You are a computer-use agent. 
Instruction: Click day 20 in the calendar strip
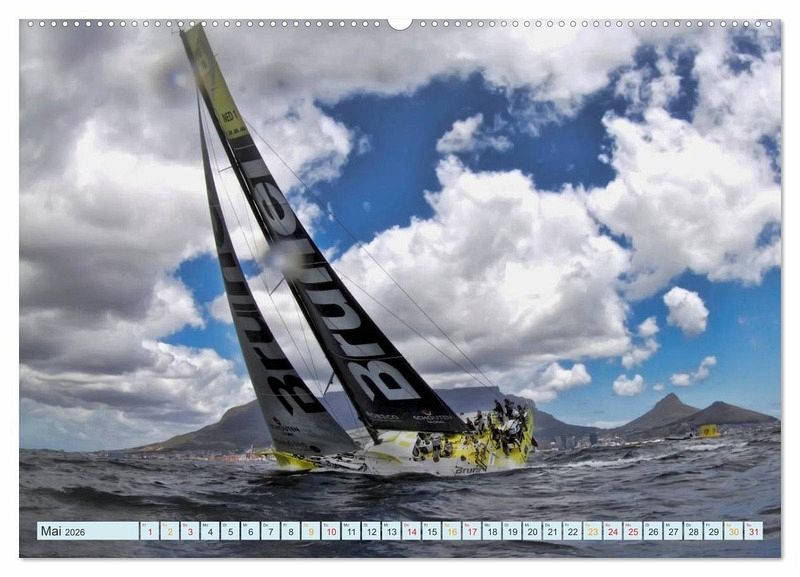pos(531,531)
